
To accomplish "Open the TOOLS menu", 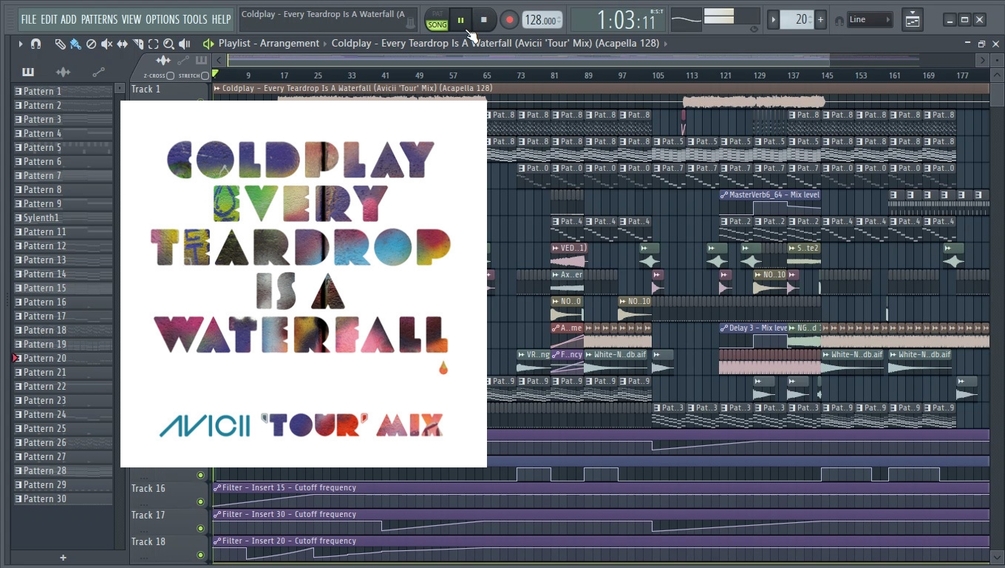I will click(x=195, y=19).
